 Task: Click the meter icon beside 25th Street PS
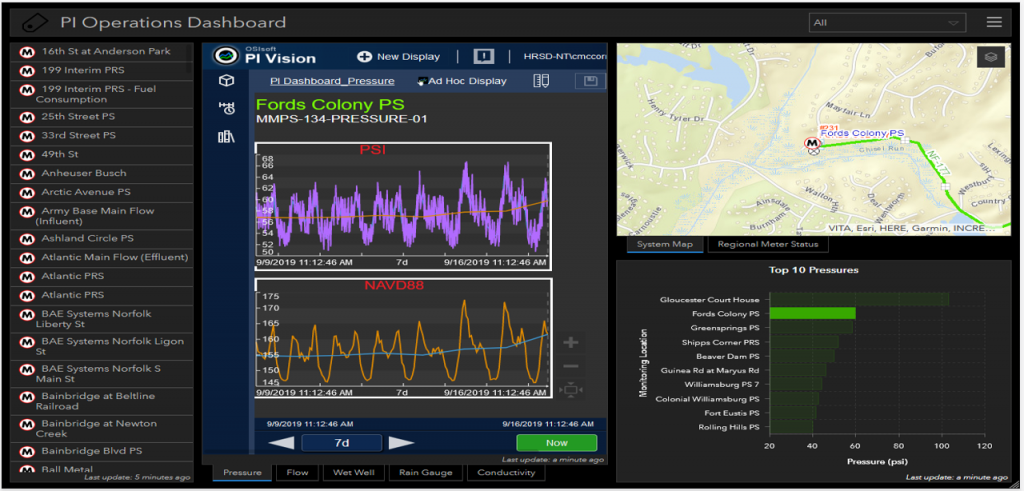click(27, 118)
